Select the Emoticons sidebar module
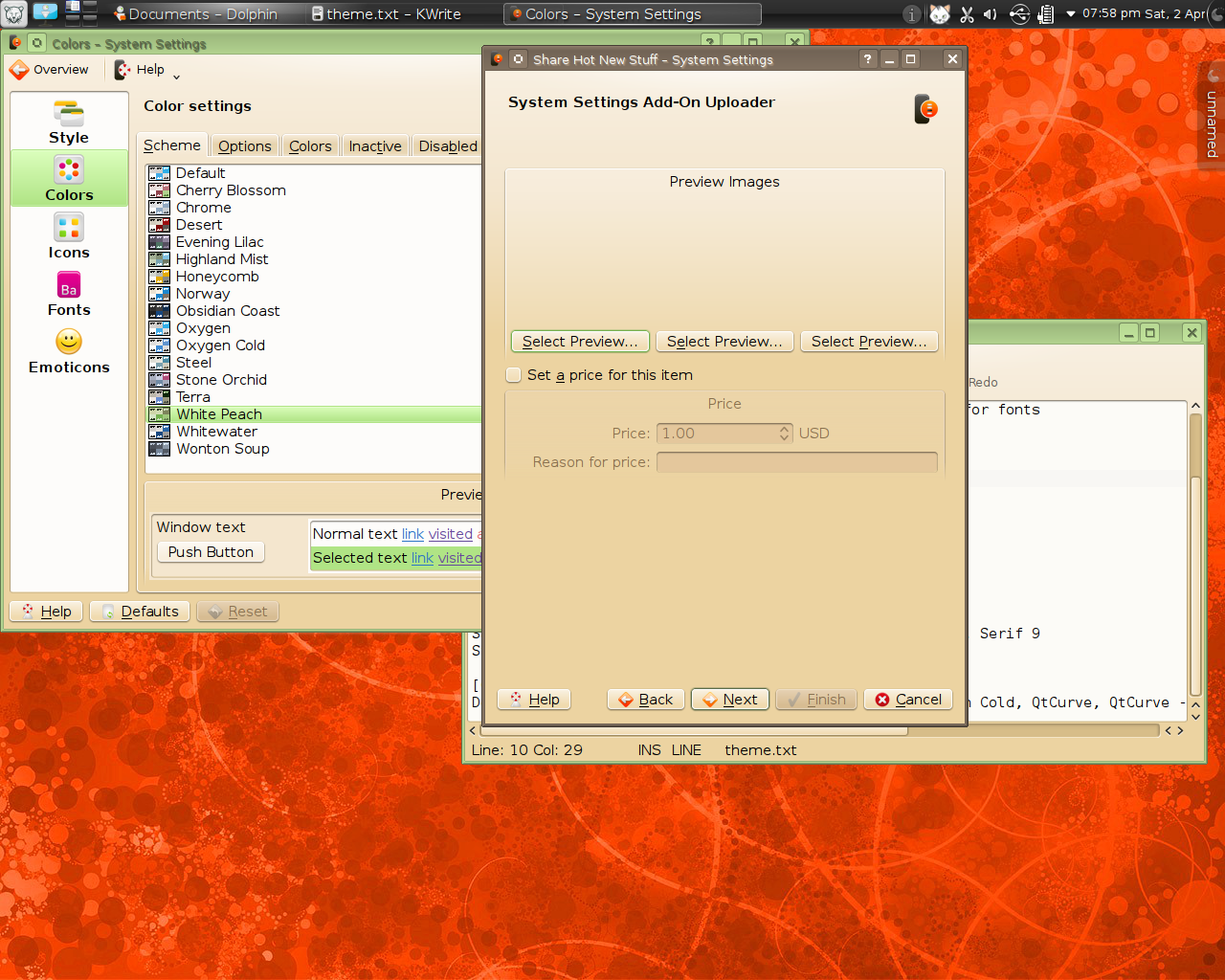1225x980 pixels. pos(69,351)
